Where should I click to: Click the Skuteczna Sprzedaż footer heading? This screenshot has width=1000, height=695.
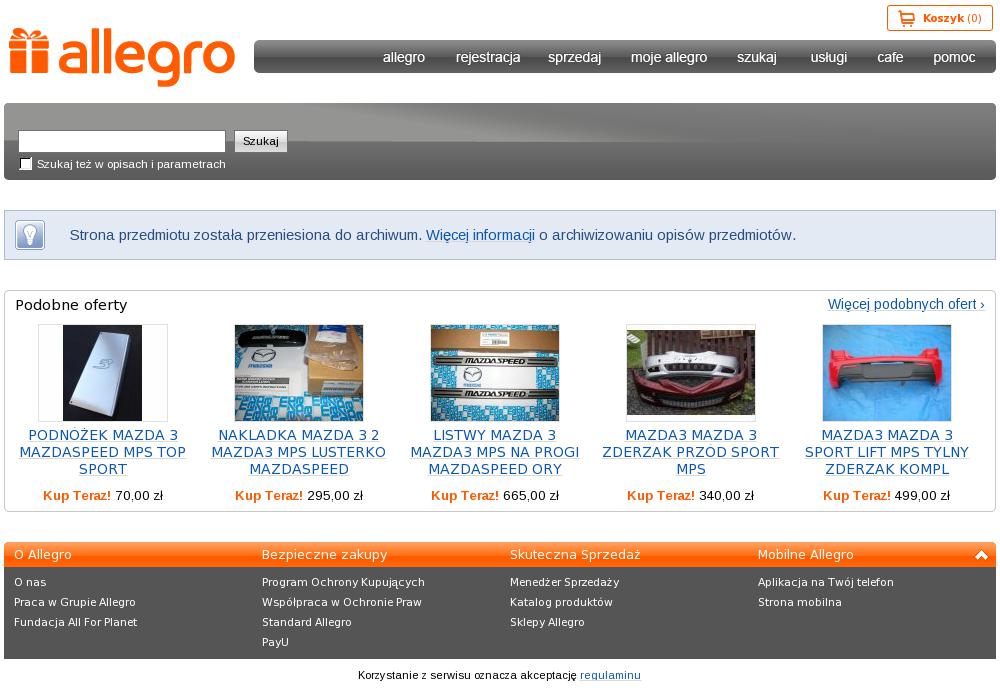click(x=575, y=555)
